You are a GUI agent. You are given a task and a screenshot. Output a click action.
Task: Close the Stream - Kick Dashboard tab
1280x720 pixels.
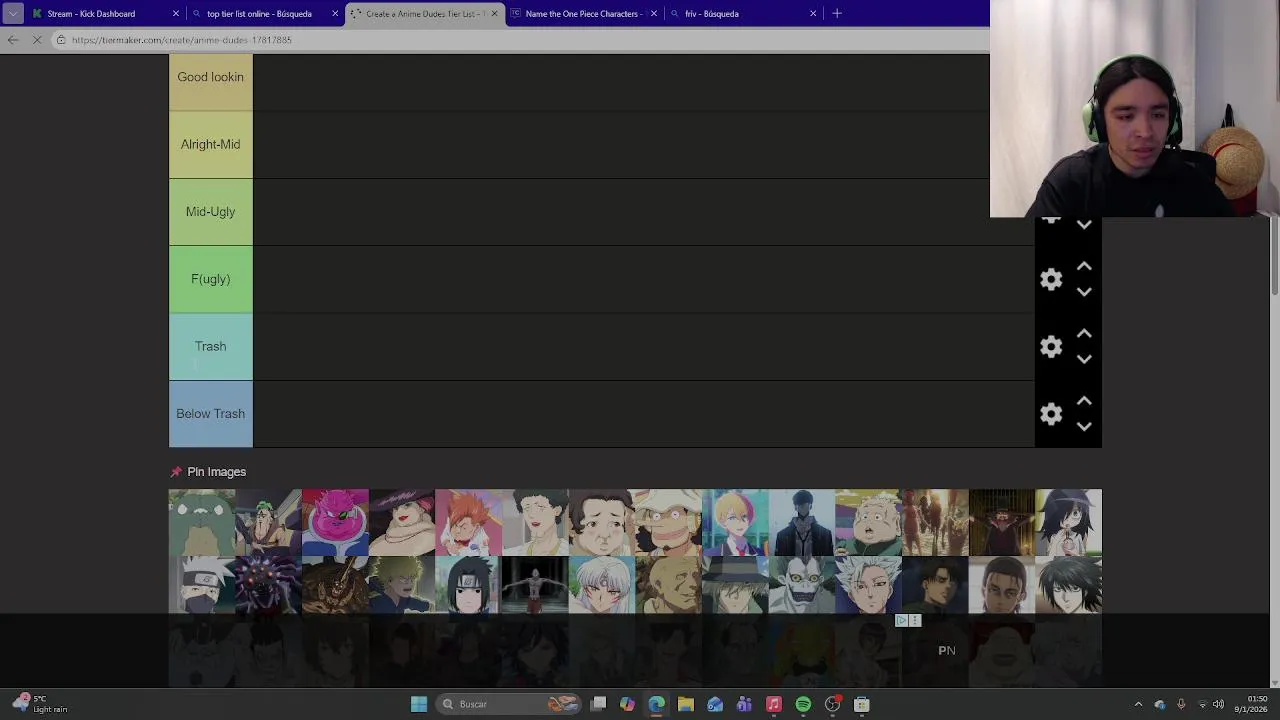(x=176, y=14)
